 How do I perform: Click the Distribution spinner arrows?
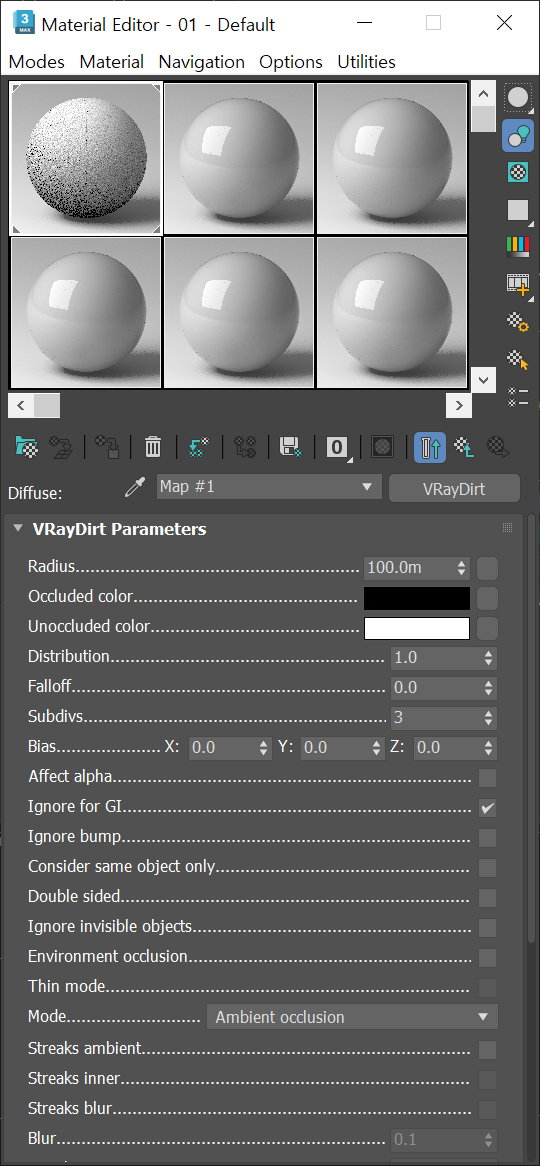click(x=489, y=658)
